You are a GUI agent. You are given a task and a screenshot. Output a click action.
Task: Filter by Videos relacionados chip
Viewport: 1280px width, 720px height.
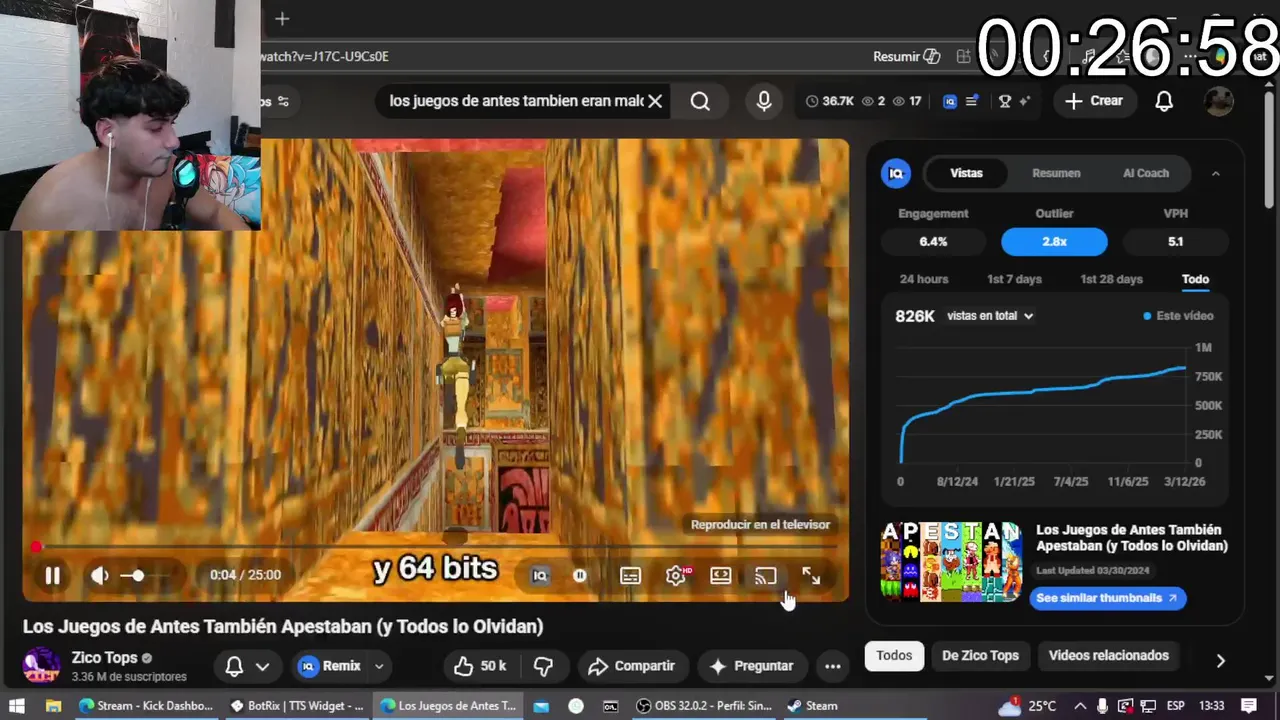tap(1108, 656)
